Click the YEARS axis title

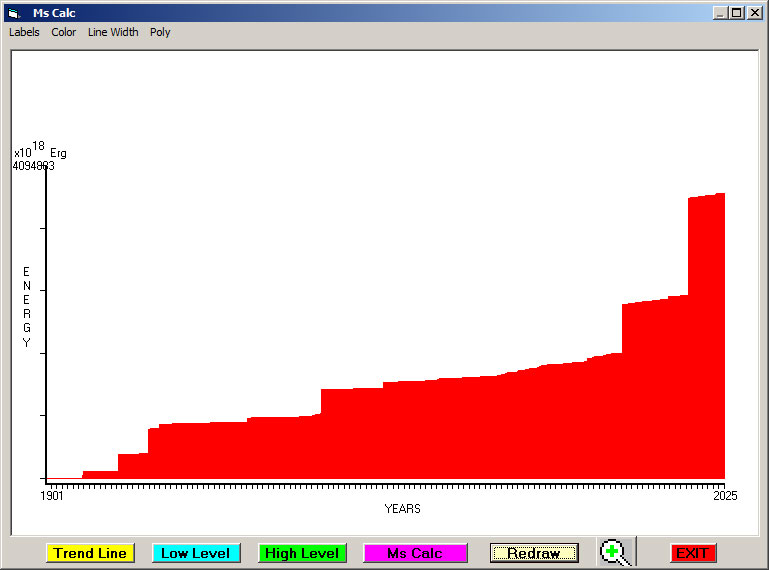tap(402, 509)
